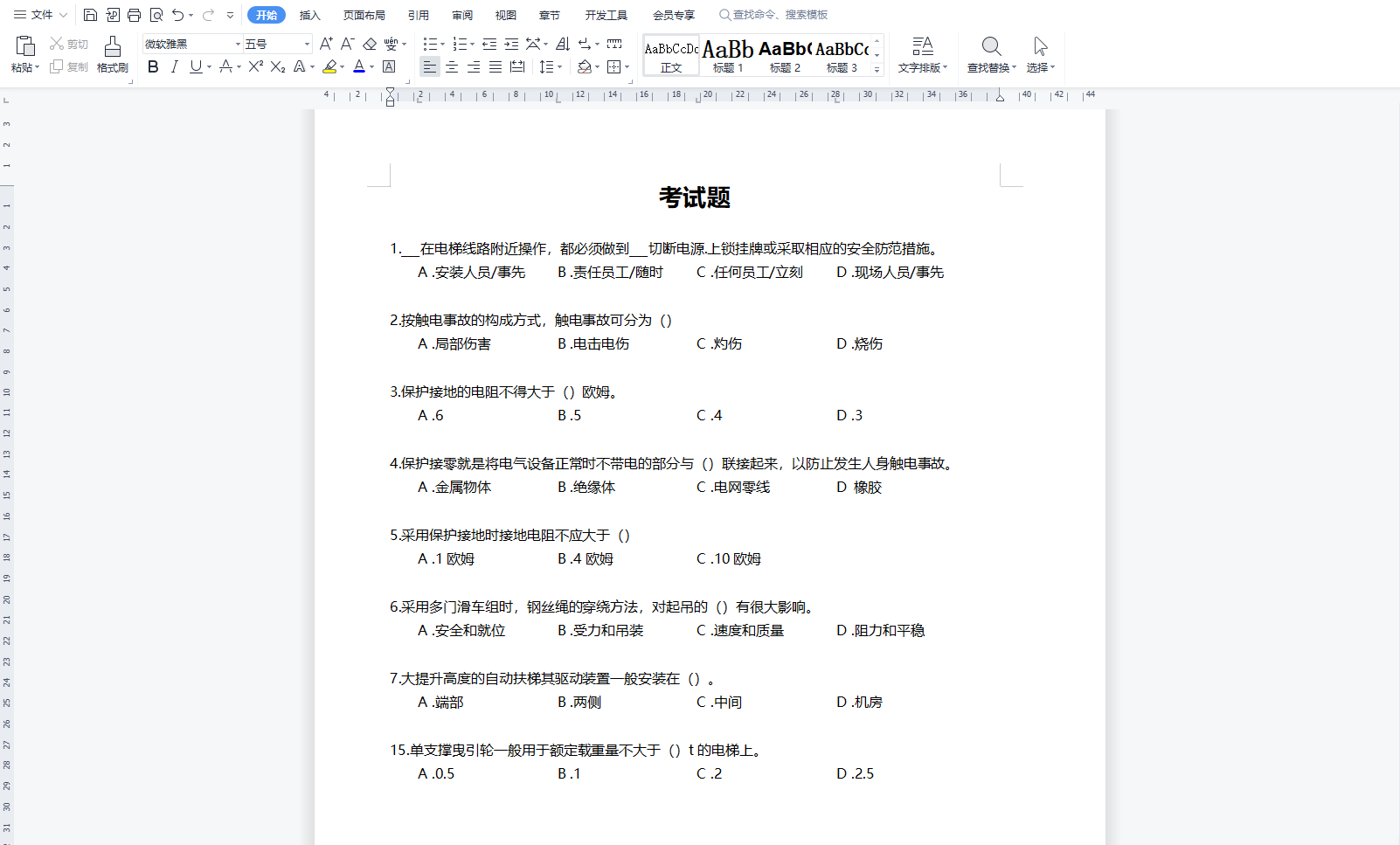Expand the customize quick access toolbar arrow
This screenshot has width=1400, height=845.
click(x=231, y=15)
